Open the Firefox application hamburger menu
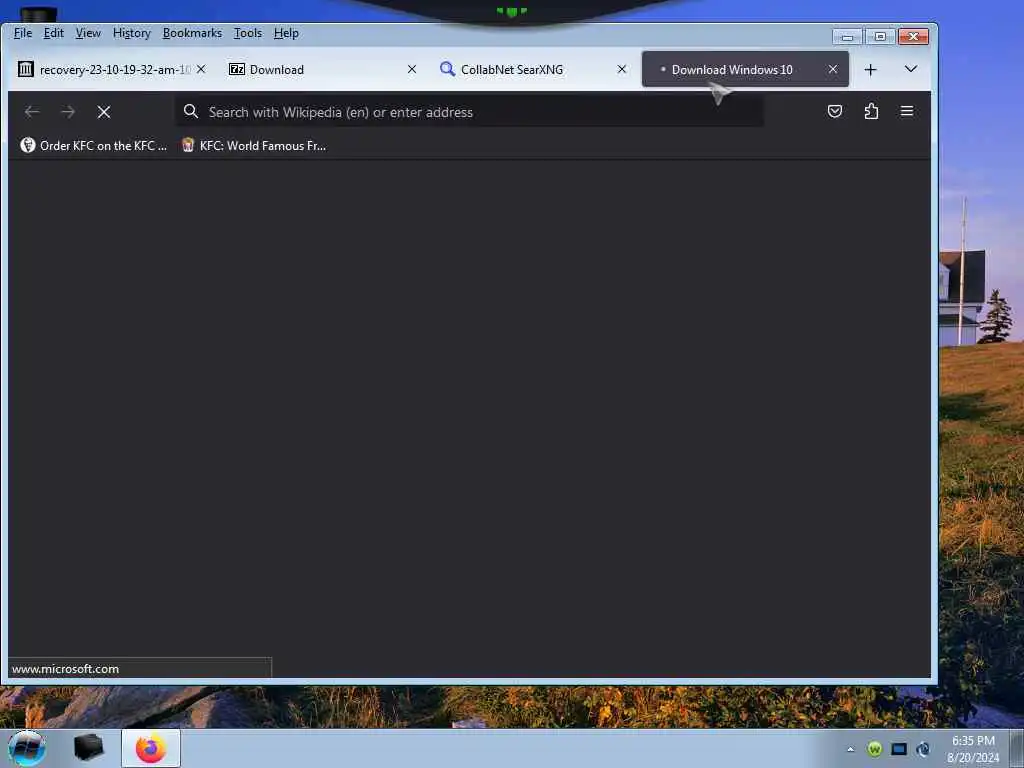This screenshot has height=768, width=1024. [906, 112]
